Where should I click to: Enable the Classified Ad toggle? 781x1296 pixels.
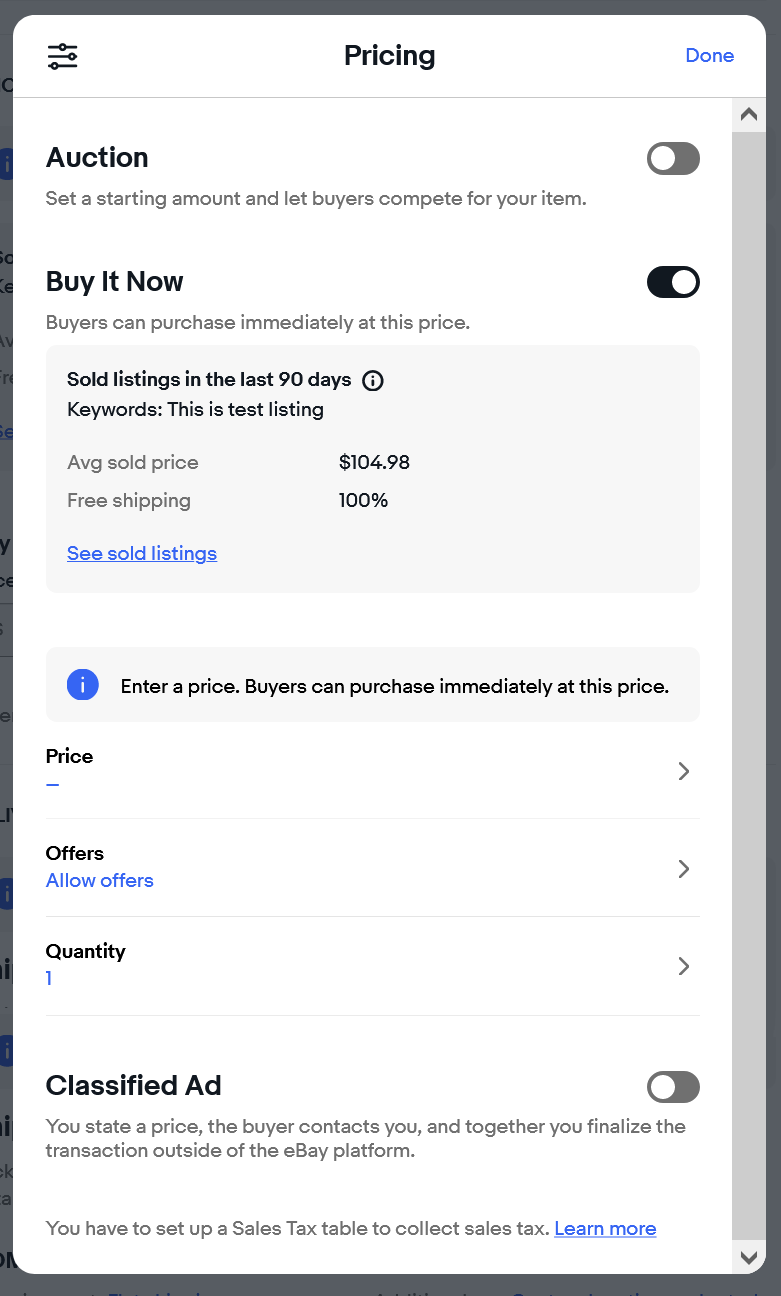click(673, 1087)
